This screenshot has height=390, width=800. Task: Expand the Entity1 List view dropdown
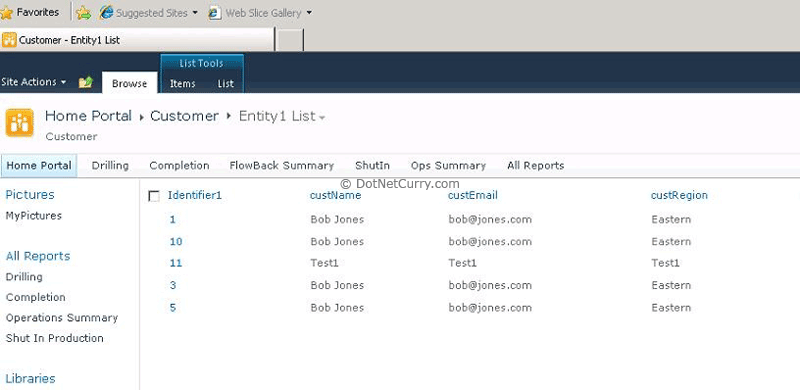coord(322,118)
